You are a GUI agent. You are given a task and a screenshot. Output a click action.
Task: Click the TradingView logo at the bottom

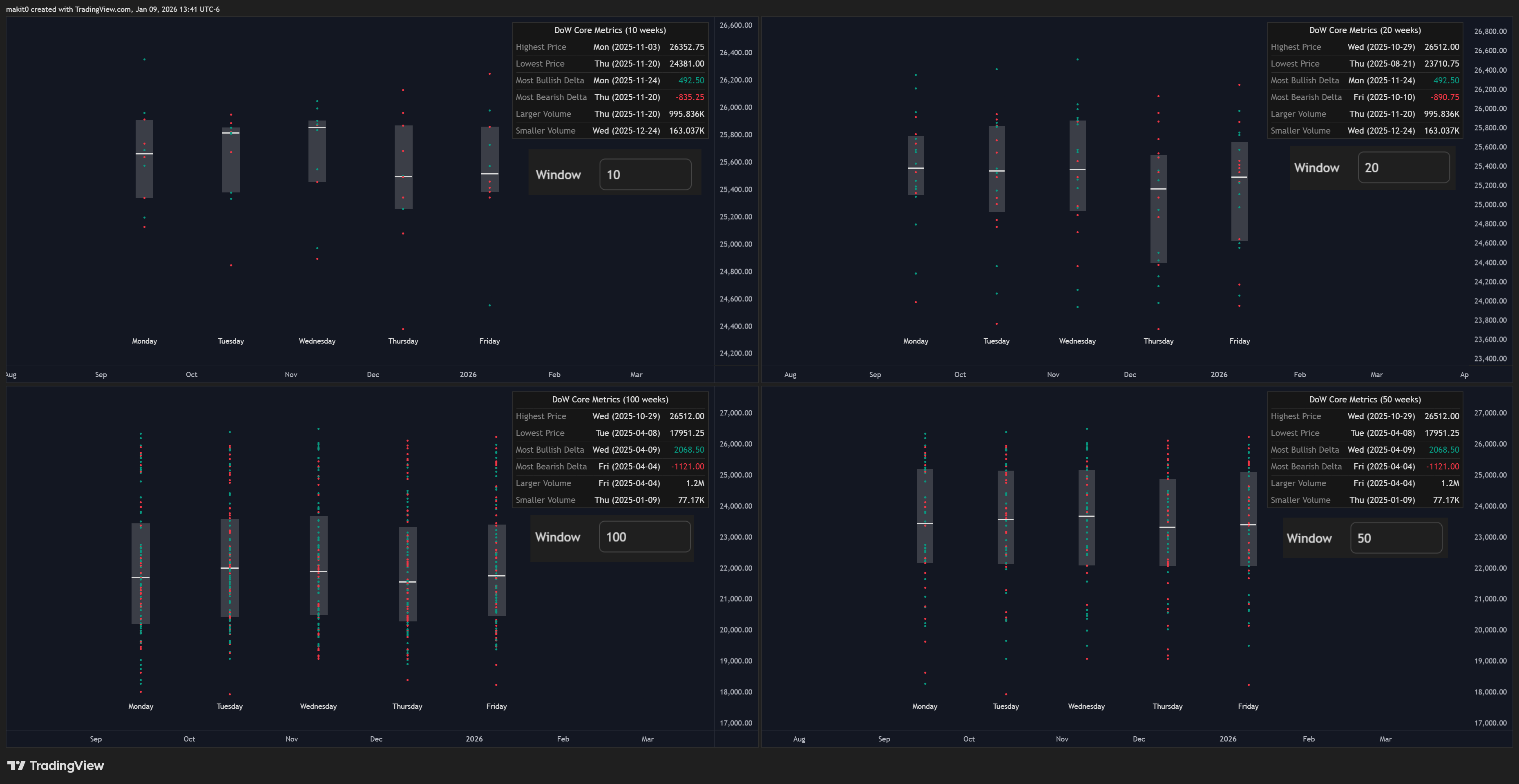coord(56,765)
